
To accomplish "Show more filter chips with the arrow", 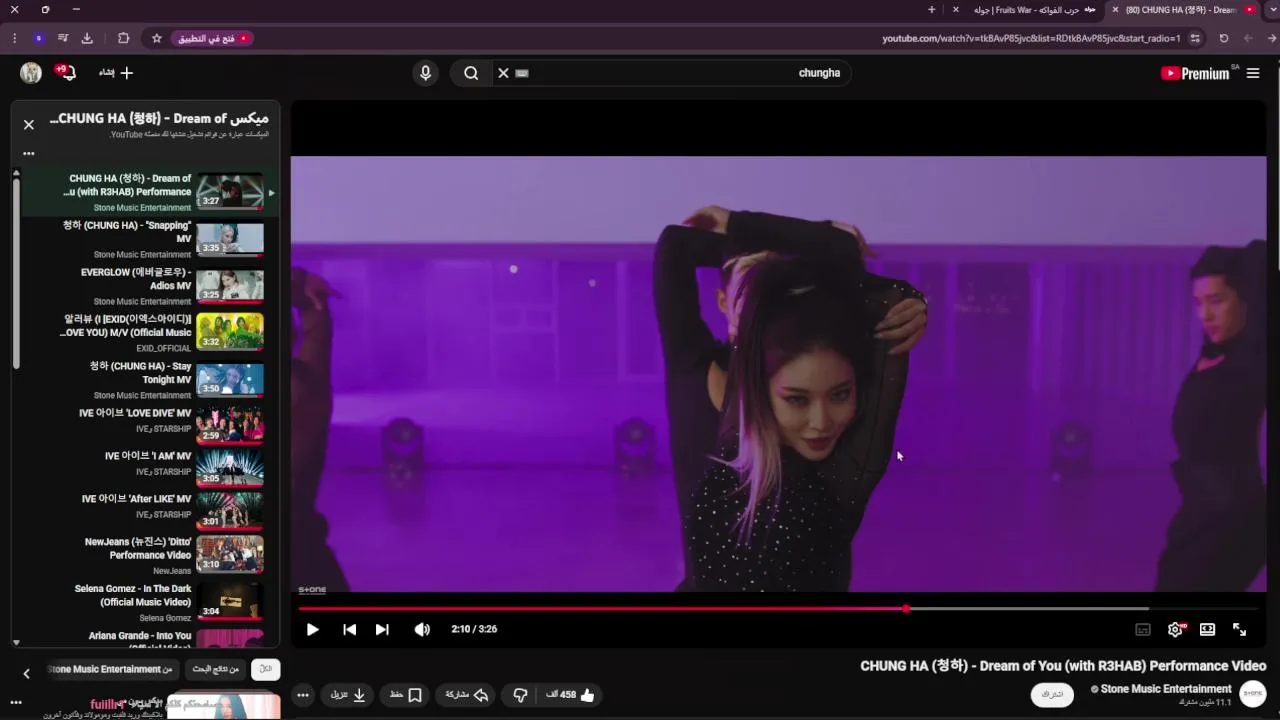I will point(27,674).
